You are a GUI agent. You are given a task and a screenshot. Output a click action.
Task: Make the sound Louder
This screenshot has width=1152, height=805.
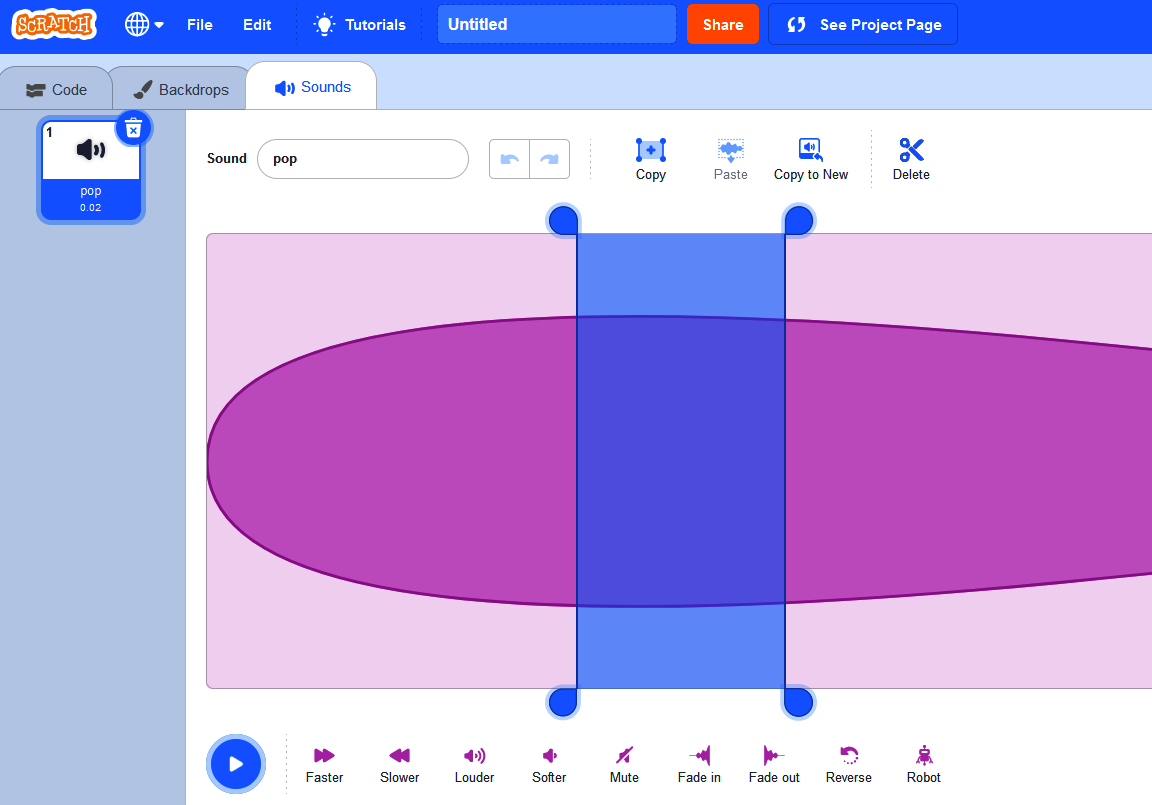(x=474, y=763)
